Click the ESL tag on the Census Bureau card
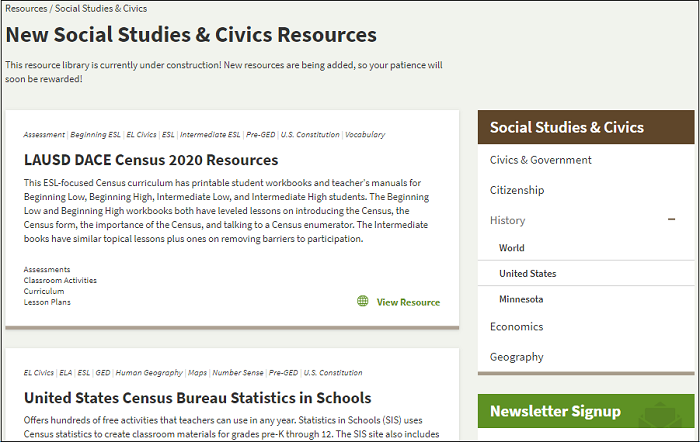The width and height of the screenshot is (700, 442). pyautogui.click(x=83, y=372)
